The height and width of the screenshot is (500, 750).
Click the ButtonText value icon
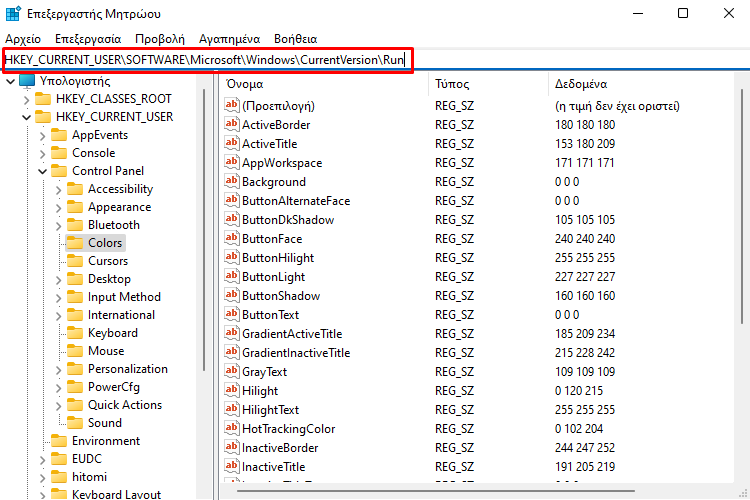pos(232,314)
